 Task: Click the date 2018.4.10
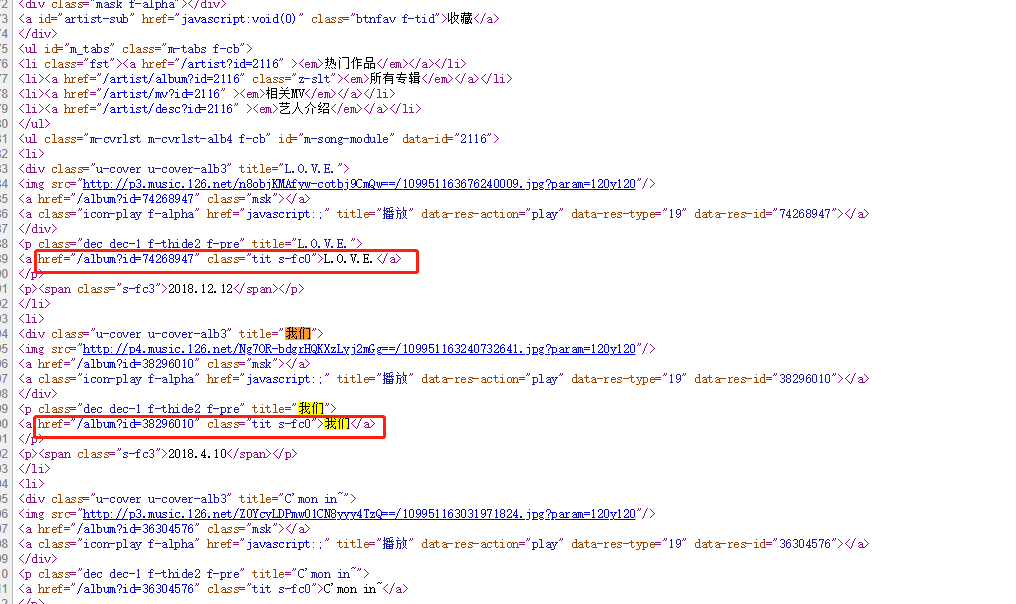[x=197, y=454]
